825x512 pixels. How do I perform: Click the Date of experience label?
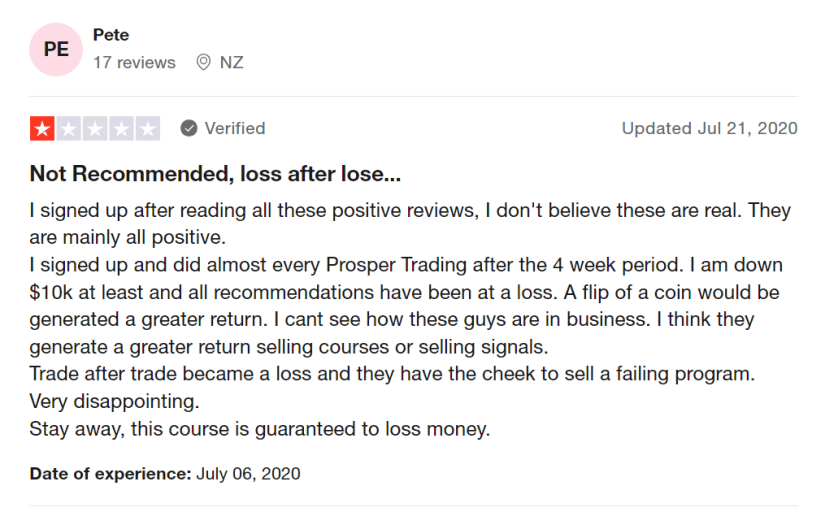click(x=110, y=474)
